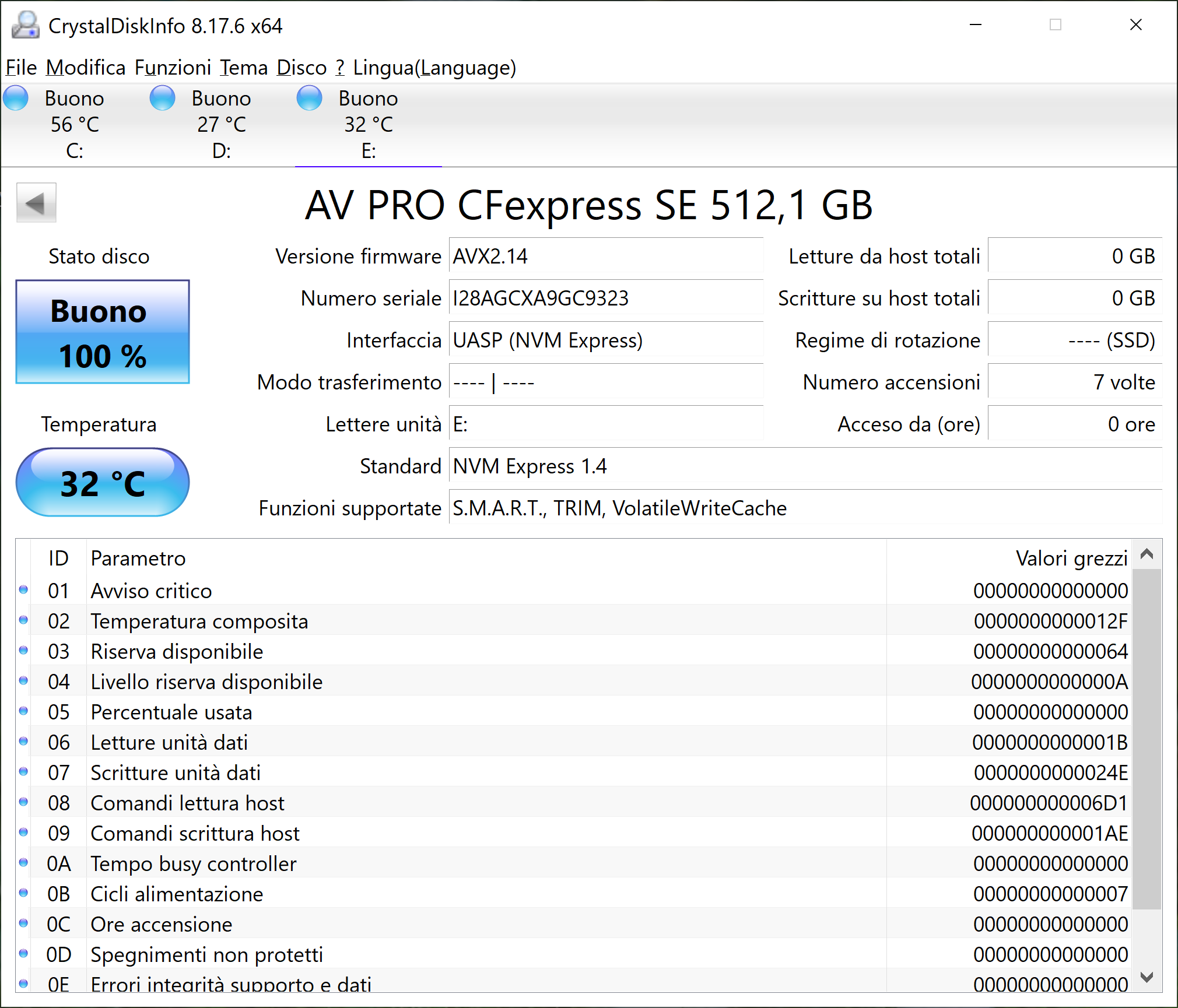Select the C: drive tab

[x=74, y=125]
